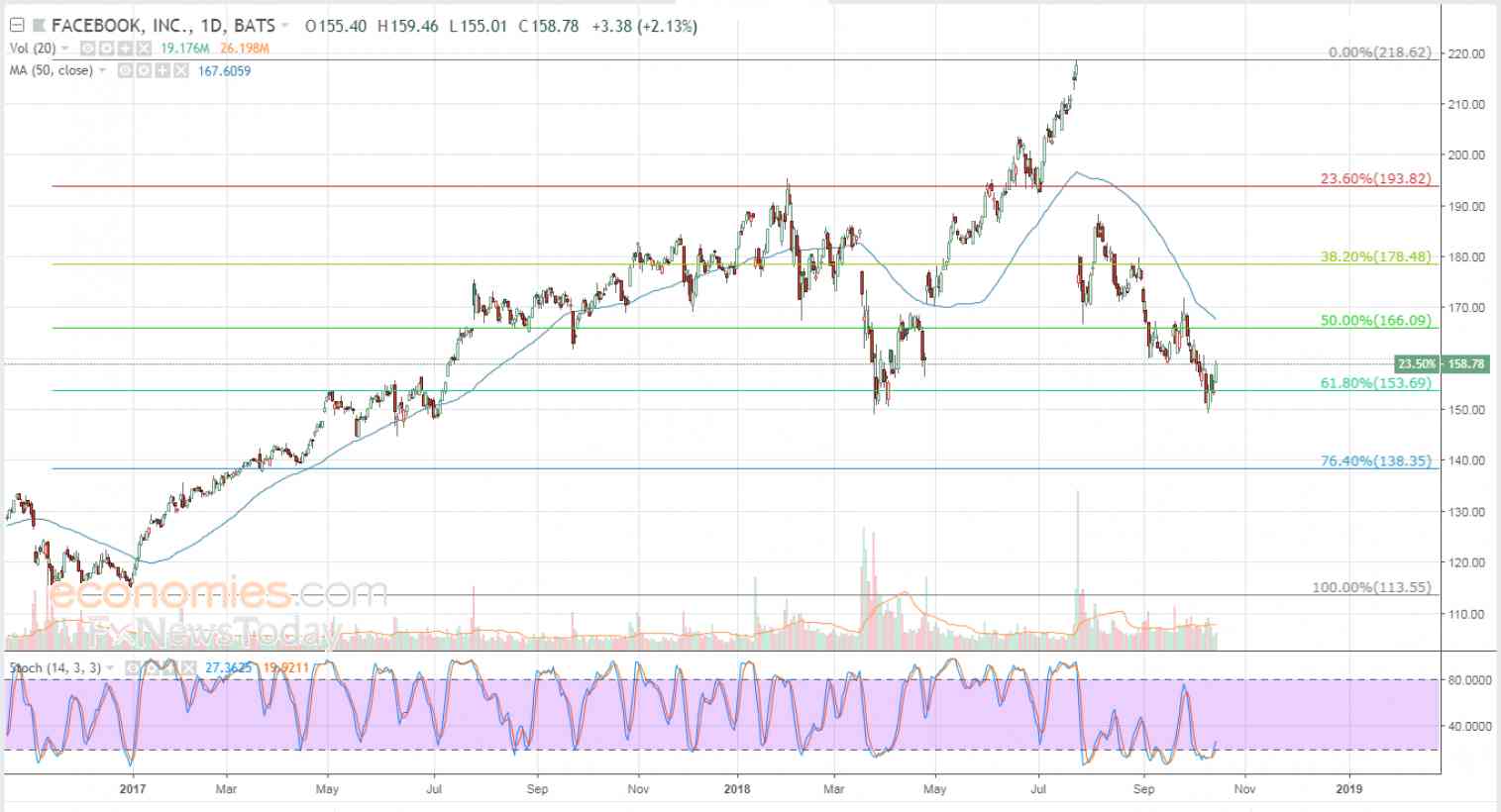Click the Nov label beside 2019 on time axis
The image size is (1501, 812).
point(1244,789)
